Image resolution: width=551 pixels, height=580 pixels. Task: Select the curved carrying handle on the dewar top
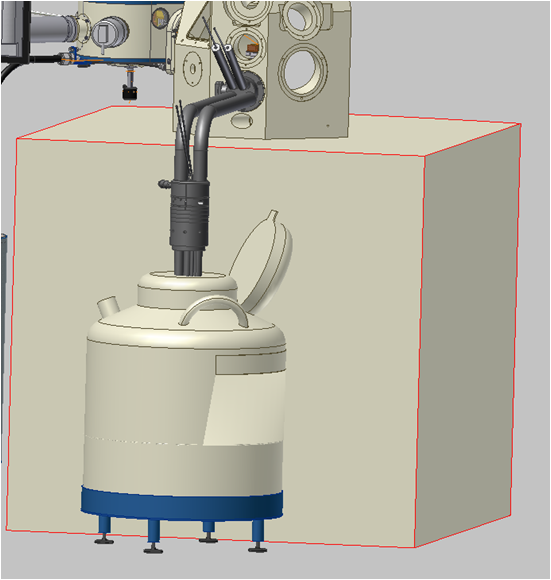coord(214,311)
